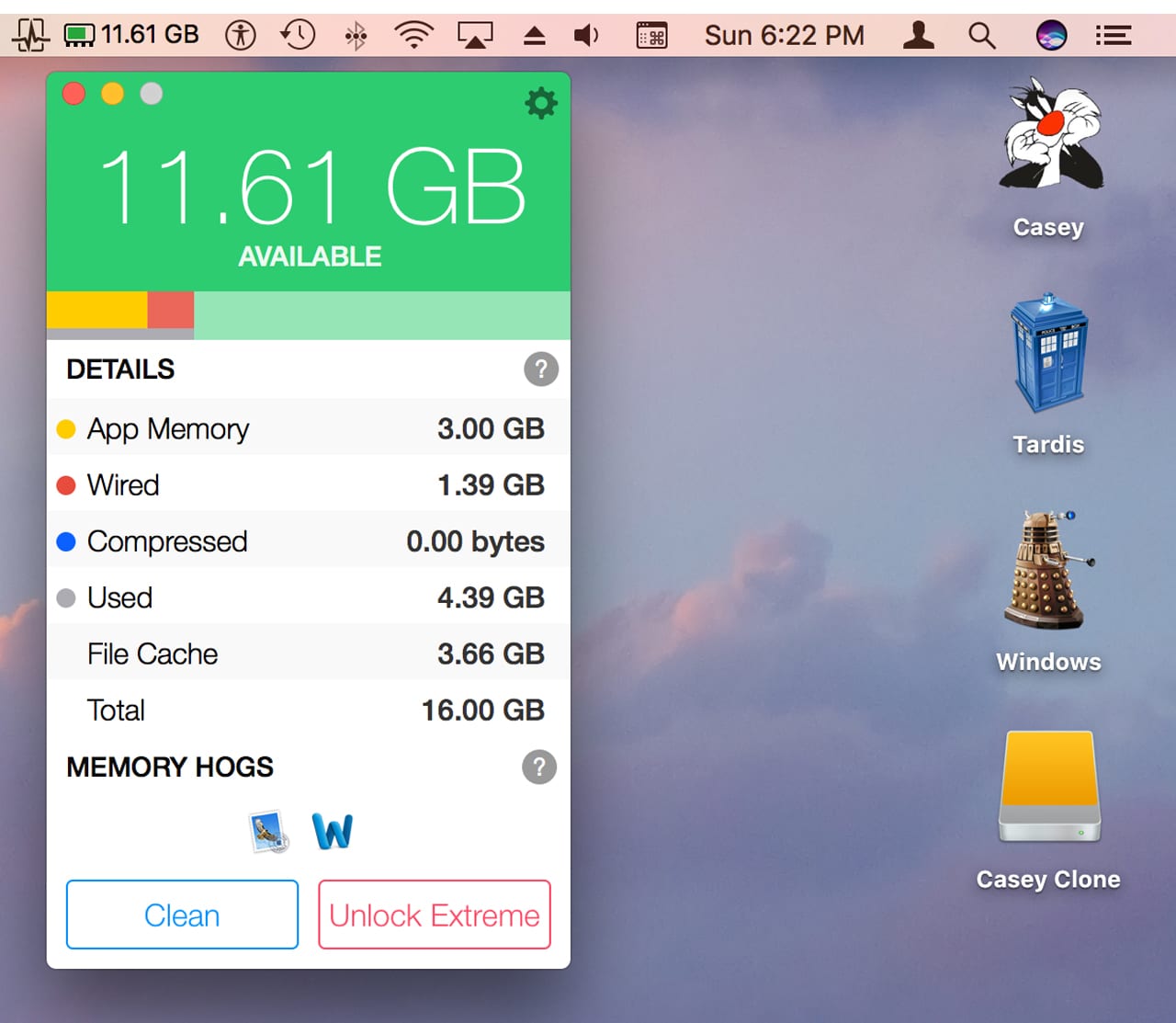Click the yellow App Memory bar segment
The width and height of the screenshot is (1176, 1023).
click(x=96, y=310)
